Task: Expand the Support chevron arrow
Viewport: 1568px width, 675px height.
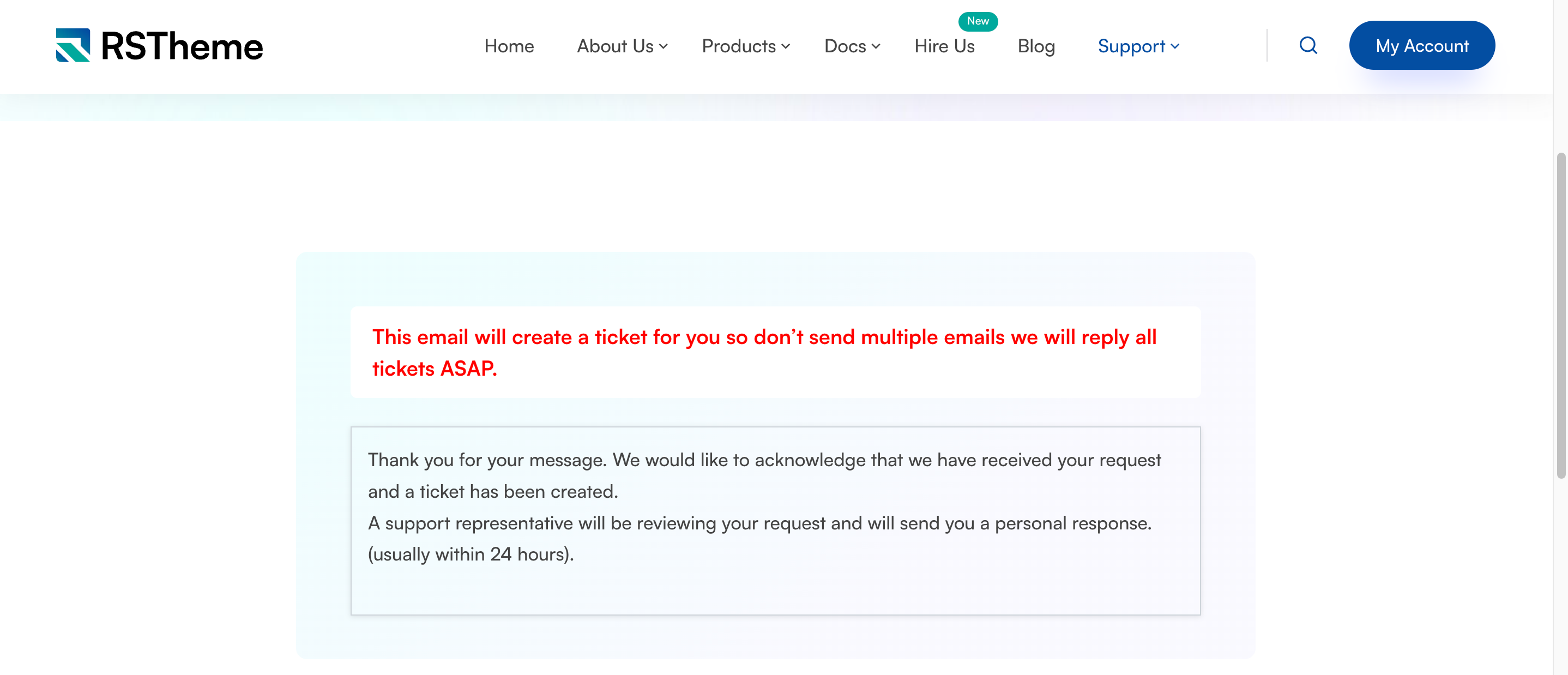Action: [x=1175, y=46]
